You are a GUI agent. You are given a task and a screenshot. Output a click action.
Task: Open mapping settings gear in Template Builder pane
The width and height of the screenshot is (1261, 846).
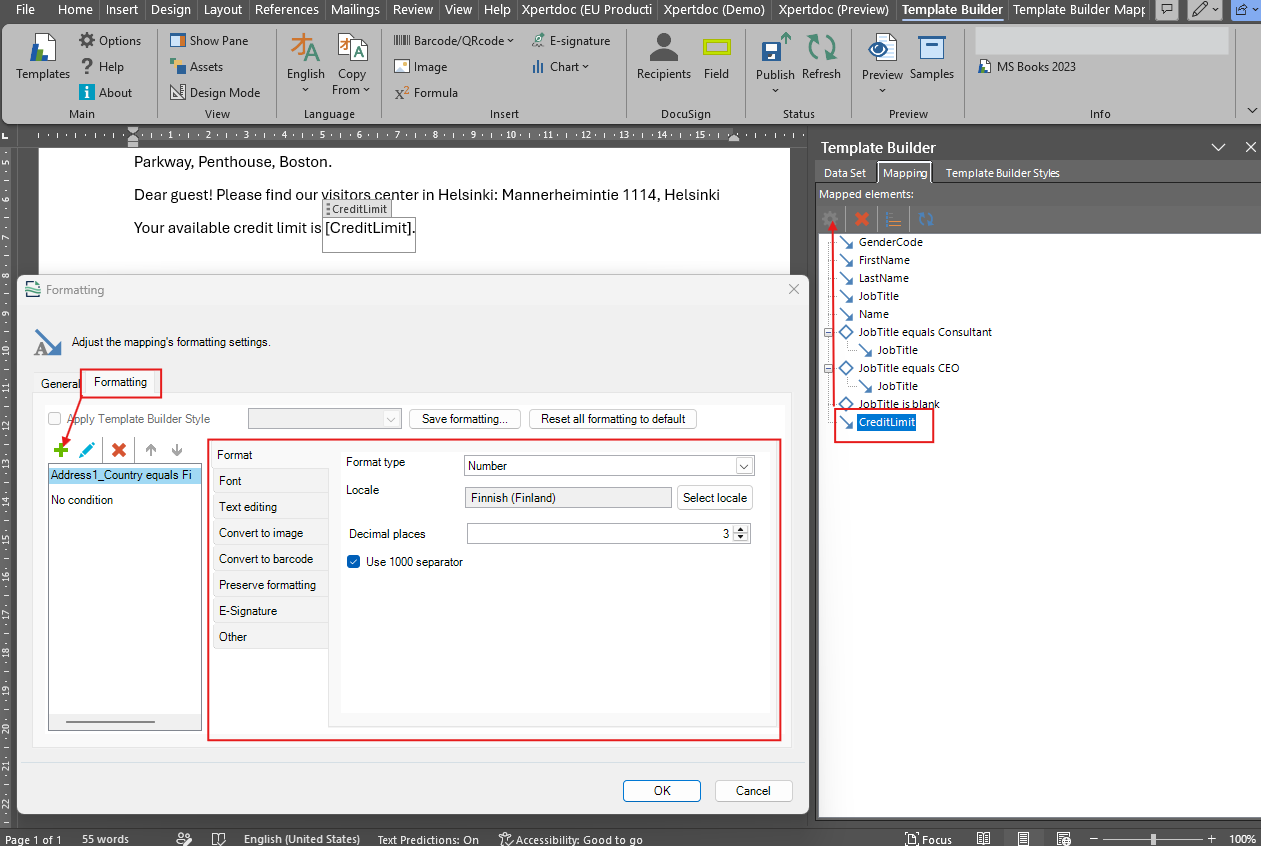830,219
